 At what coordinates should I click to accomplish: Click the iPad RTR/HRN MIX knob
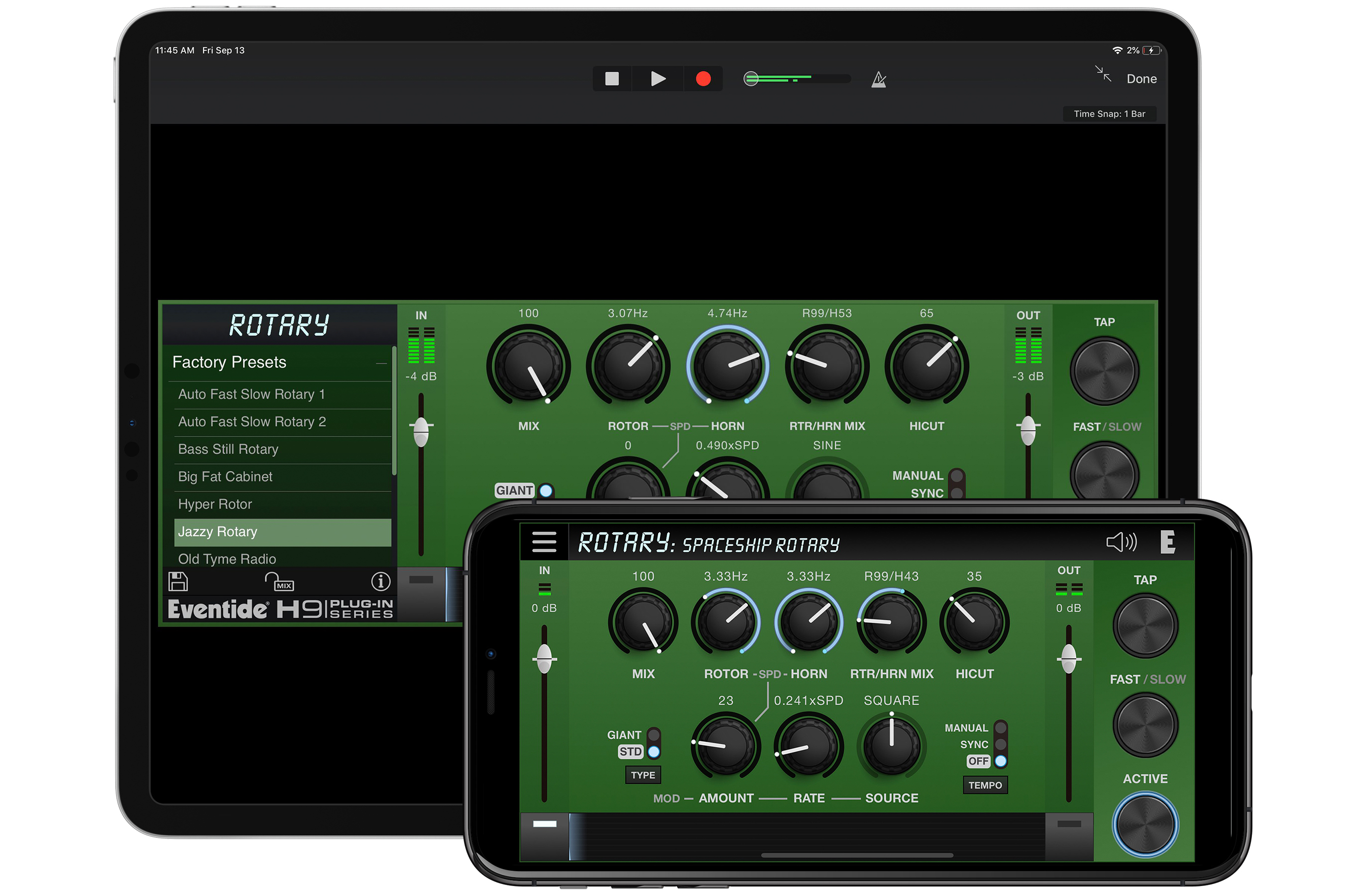(827, 366)
